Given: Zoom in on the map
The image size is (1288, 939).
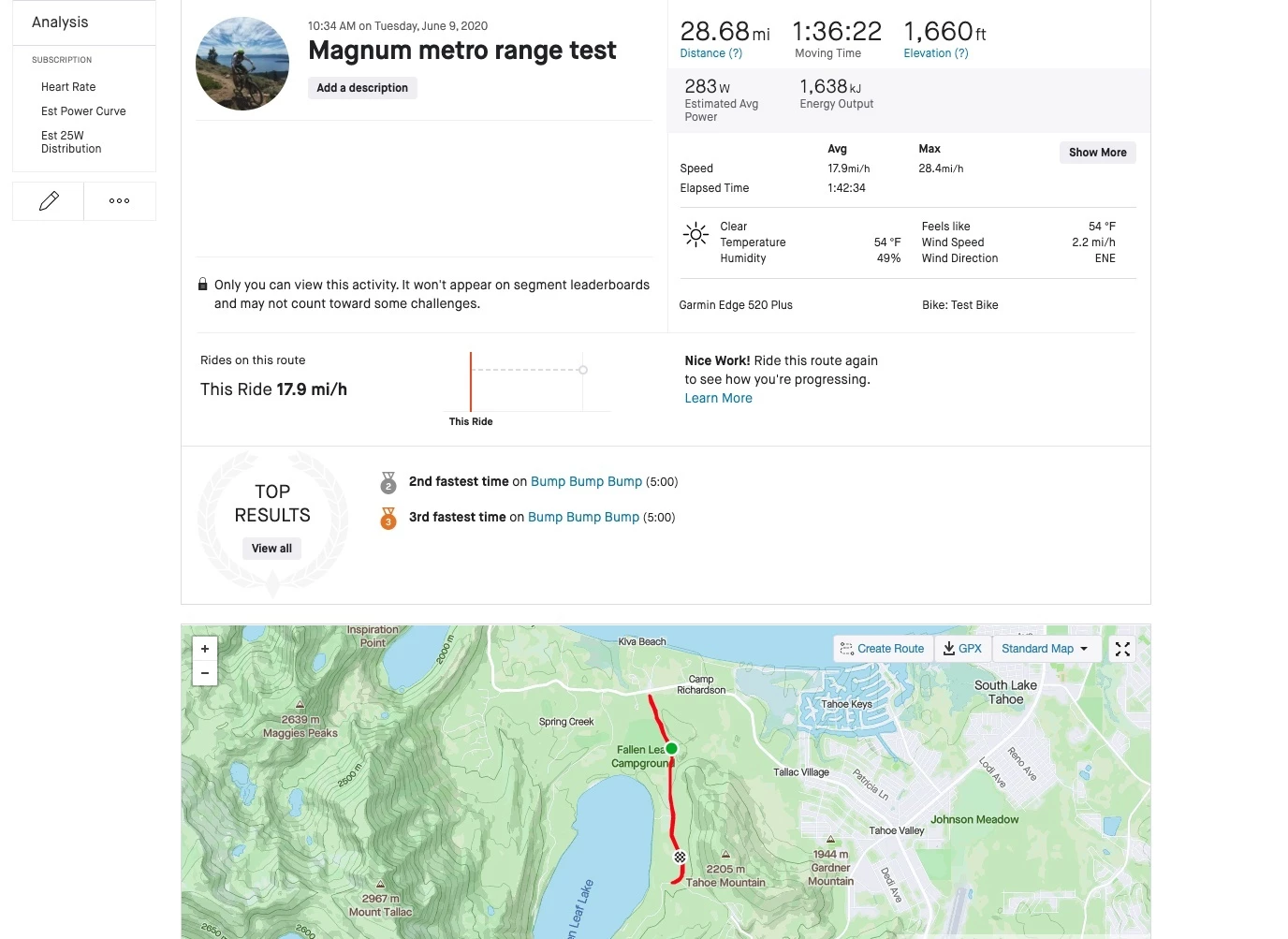Looking at the screenshot, I should click(205, 649).
